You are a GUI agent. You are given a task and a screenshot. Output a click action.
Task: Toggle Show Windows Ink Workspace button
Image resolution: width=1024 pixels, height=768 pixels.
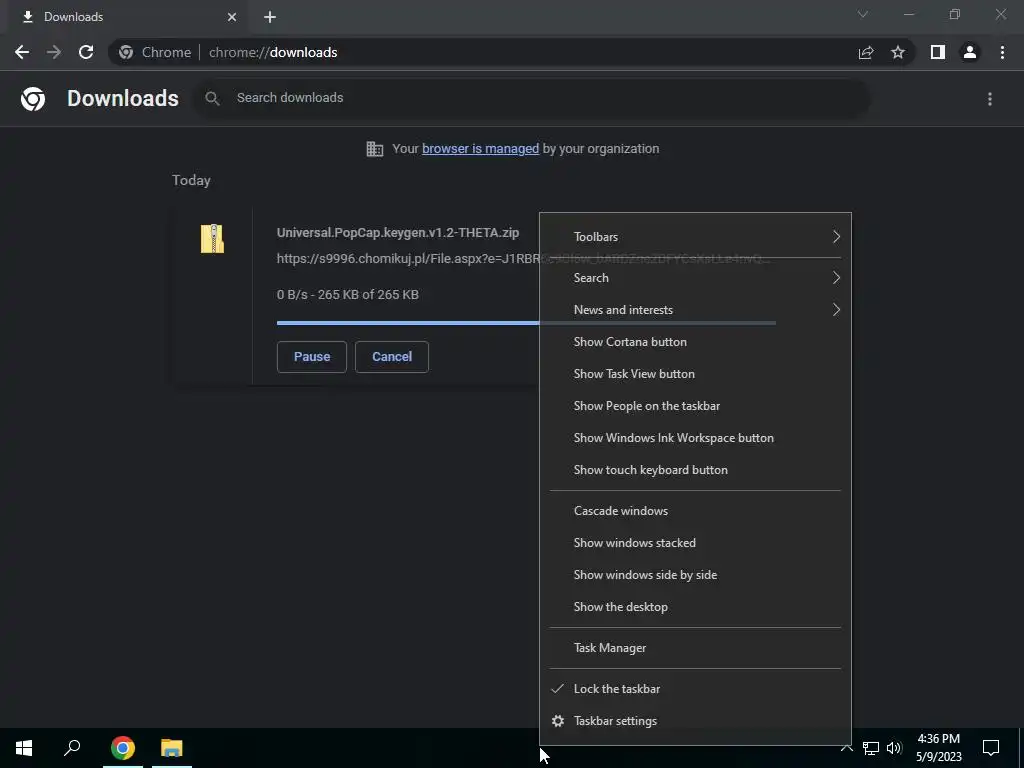[696, 438]
